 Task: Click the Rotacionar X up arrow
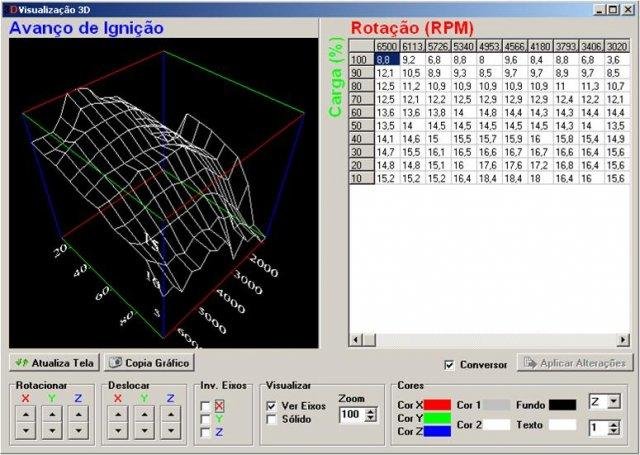24,413
